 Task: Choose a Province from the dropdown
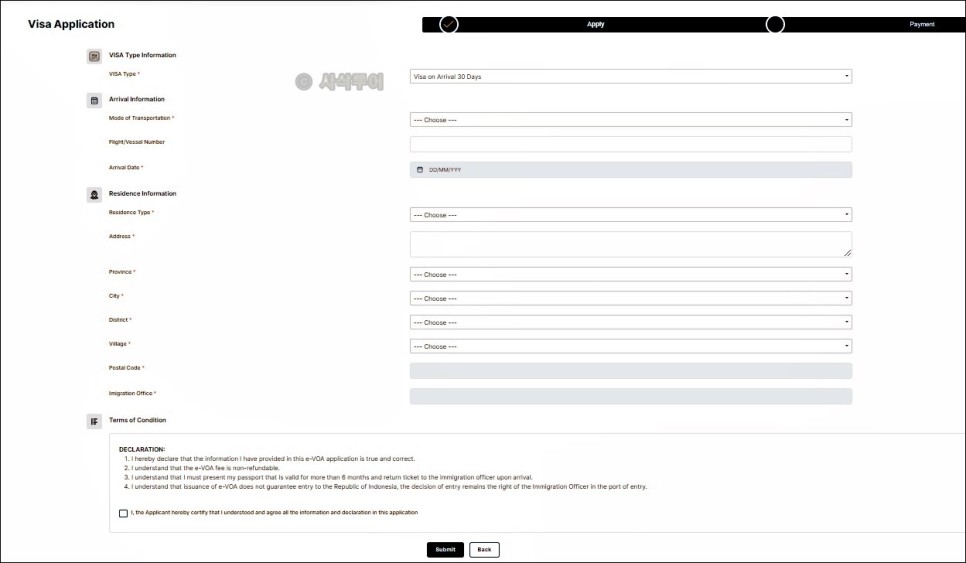(x=631, y=274)
